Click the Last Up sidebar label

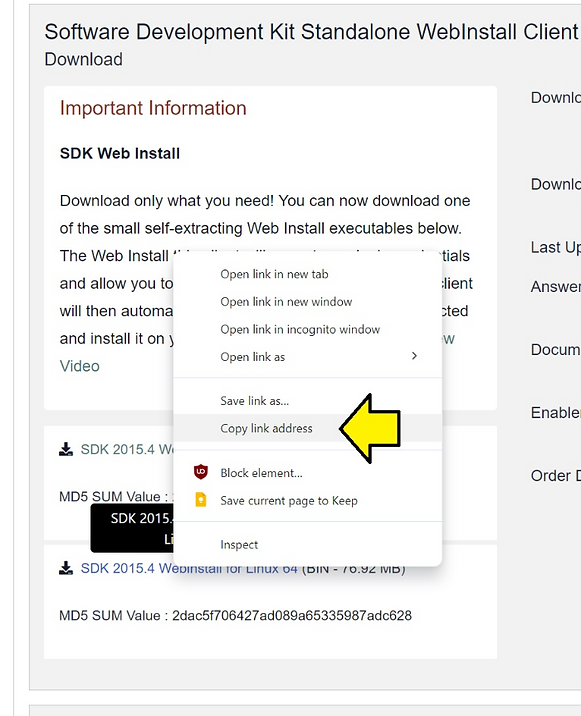[556, 247]
